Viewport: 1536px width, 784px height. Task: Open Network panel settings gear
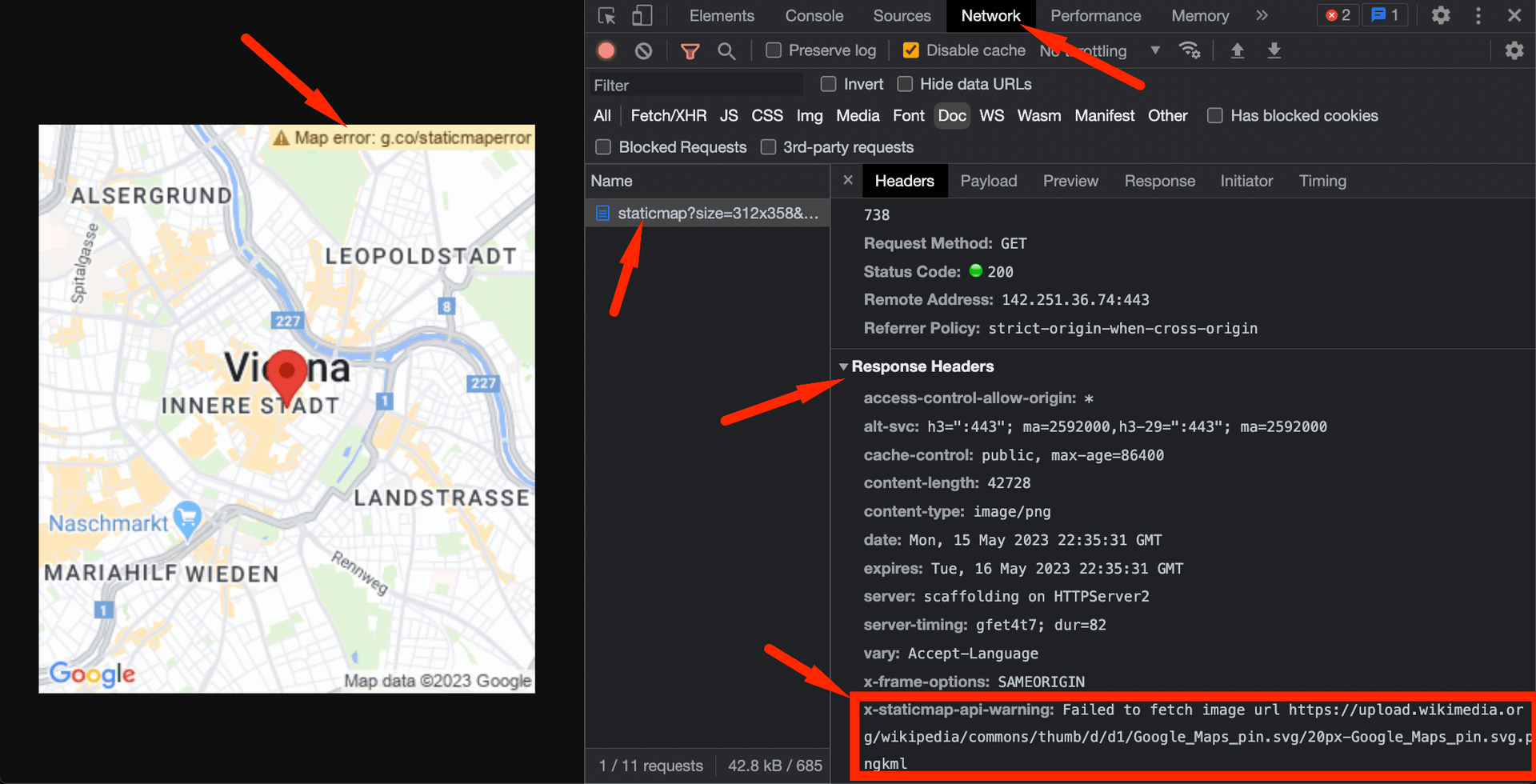(1514, 50)
